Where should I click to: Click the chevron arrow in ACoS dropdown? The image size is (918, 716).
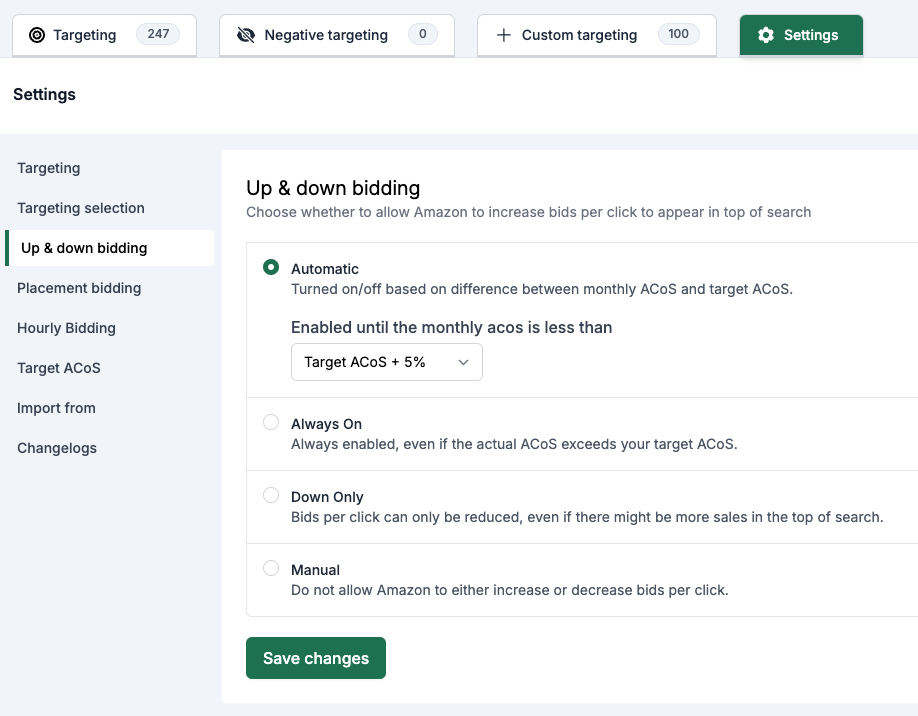(x=463, y=362)
